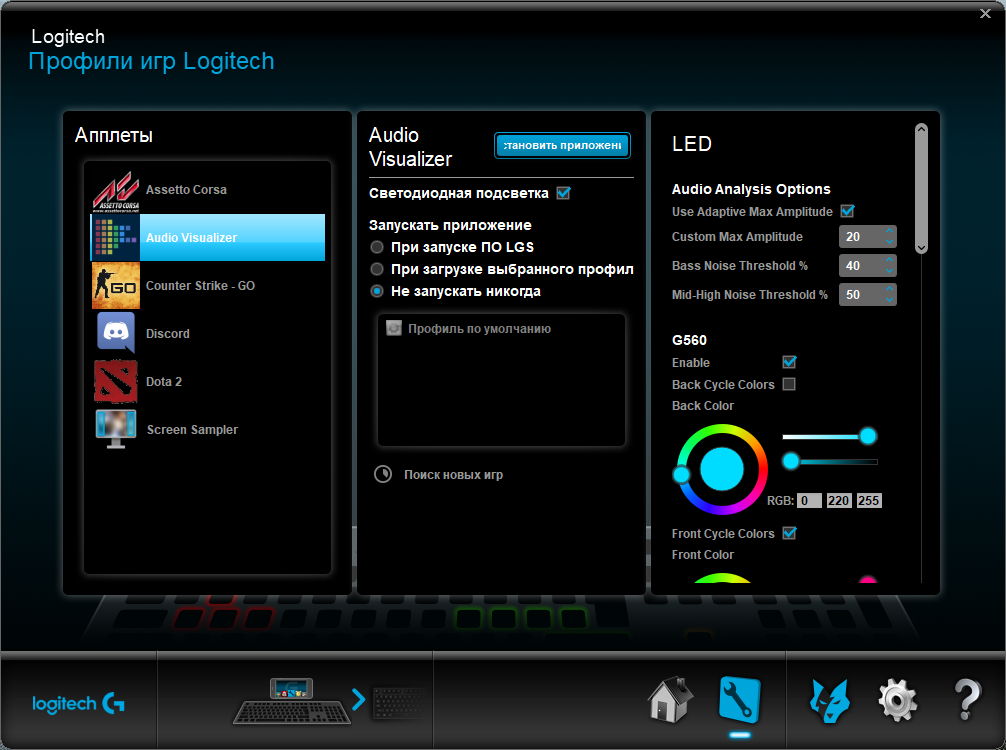Increase Custom Max Amplitude with up arrow
1006x750 pixels.
(889, 231)
